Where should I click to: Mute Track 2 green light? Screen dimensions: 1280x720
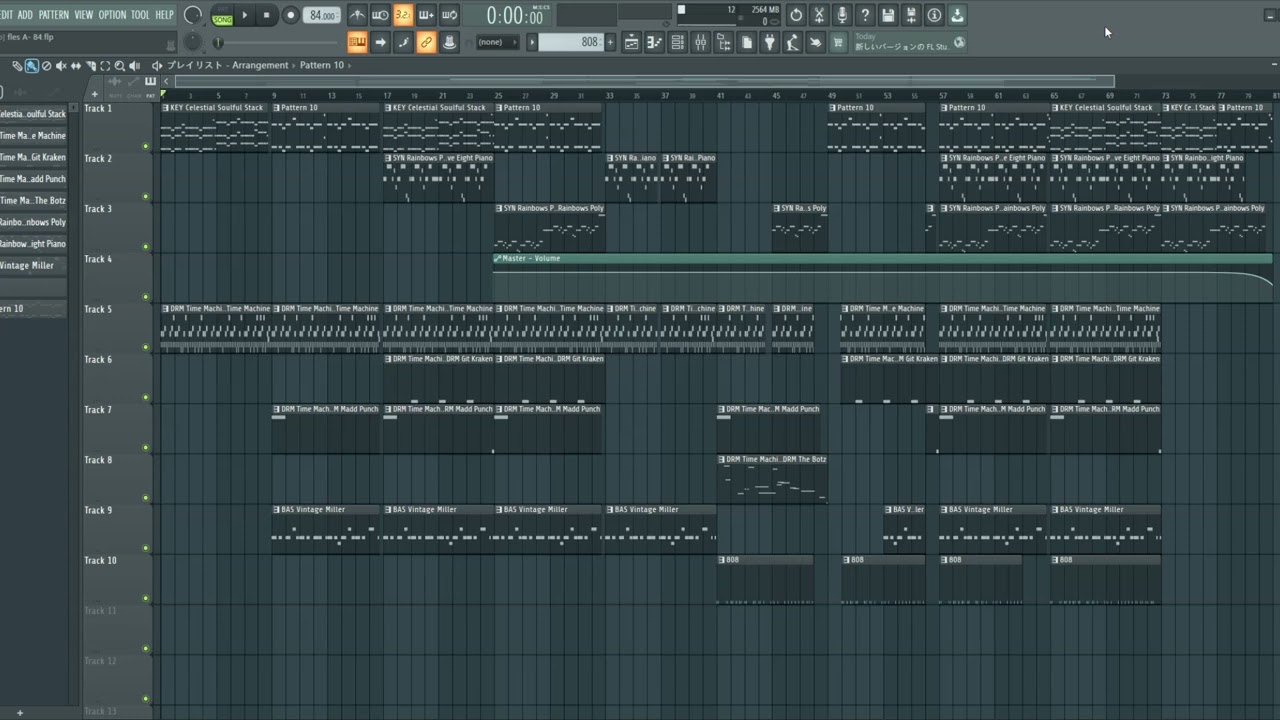click(x=146, y=196)
